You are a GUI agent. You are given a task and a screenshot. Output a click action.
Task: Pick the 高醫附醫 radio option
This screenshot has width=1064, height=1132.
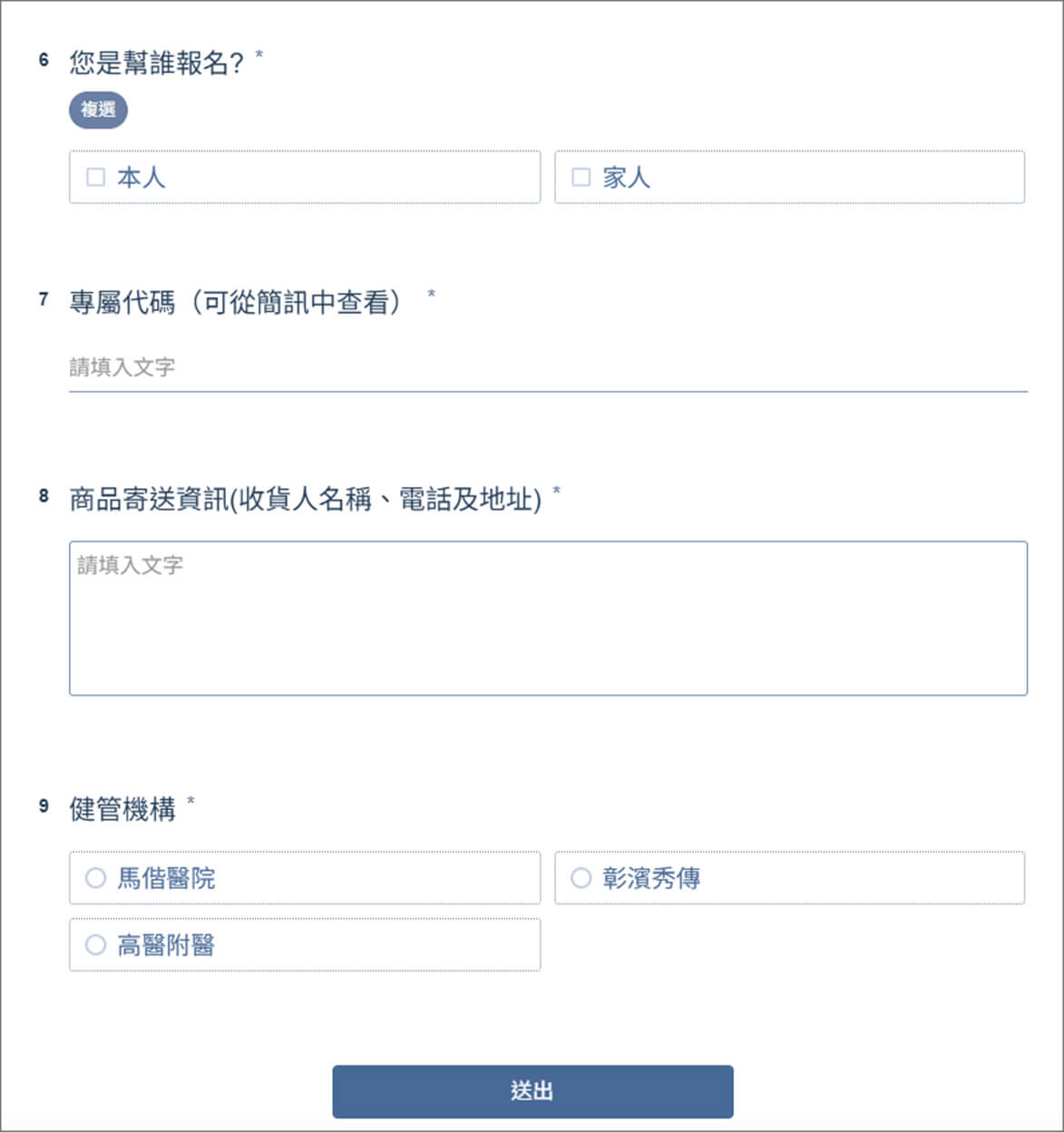click(x=96, y=945)
